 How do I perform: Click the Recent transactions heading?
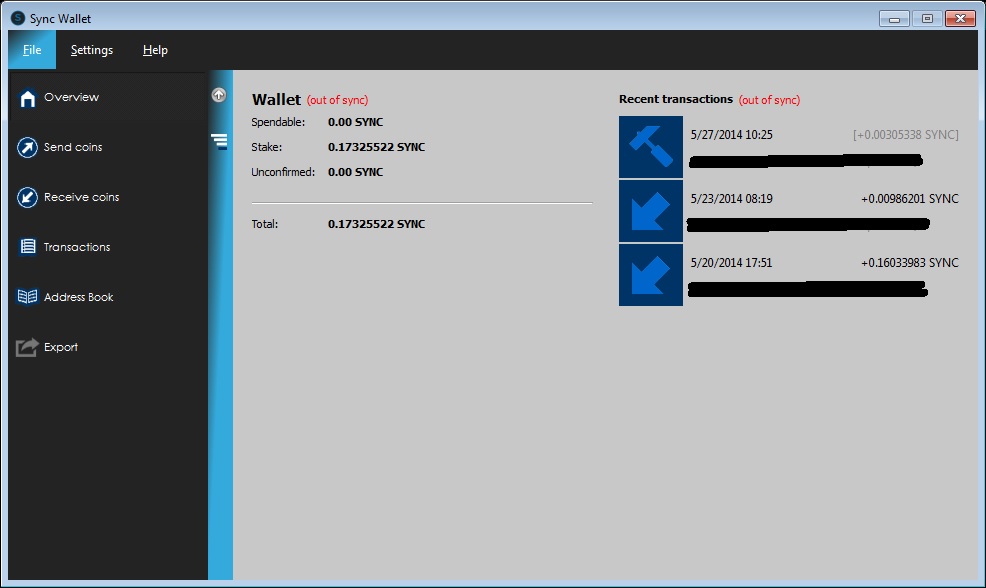pyautogui.click(x=676, y=99)
